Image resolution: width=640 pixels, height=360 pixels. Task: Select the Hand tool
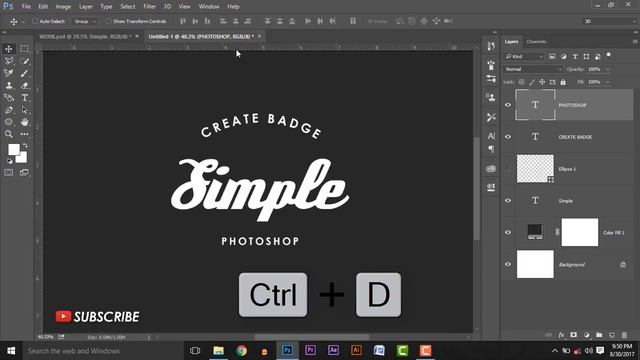24,122
